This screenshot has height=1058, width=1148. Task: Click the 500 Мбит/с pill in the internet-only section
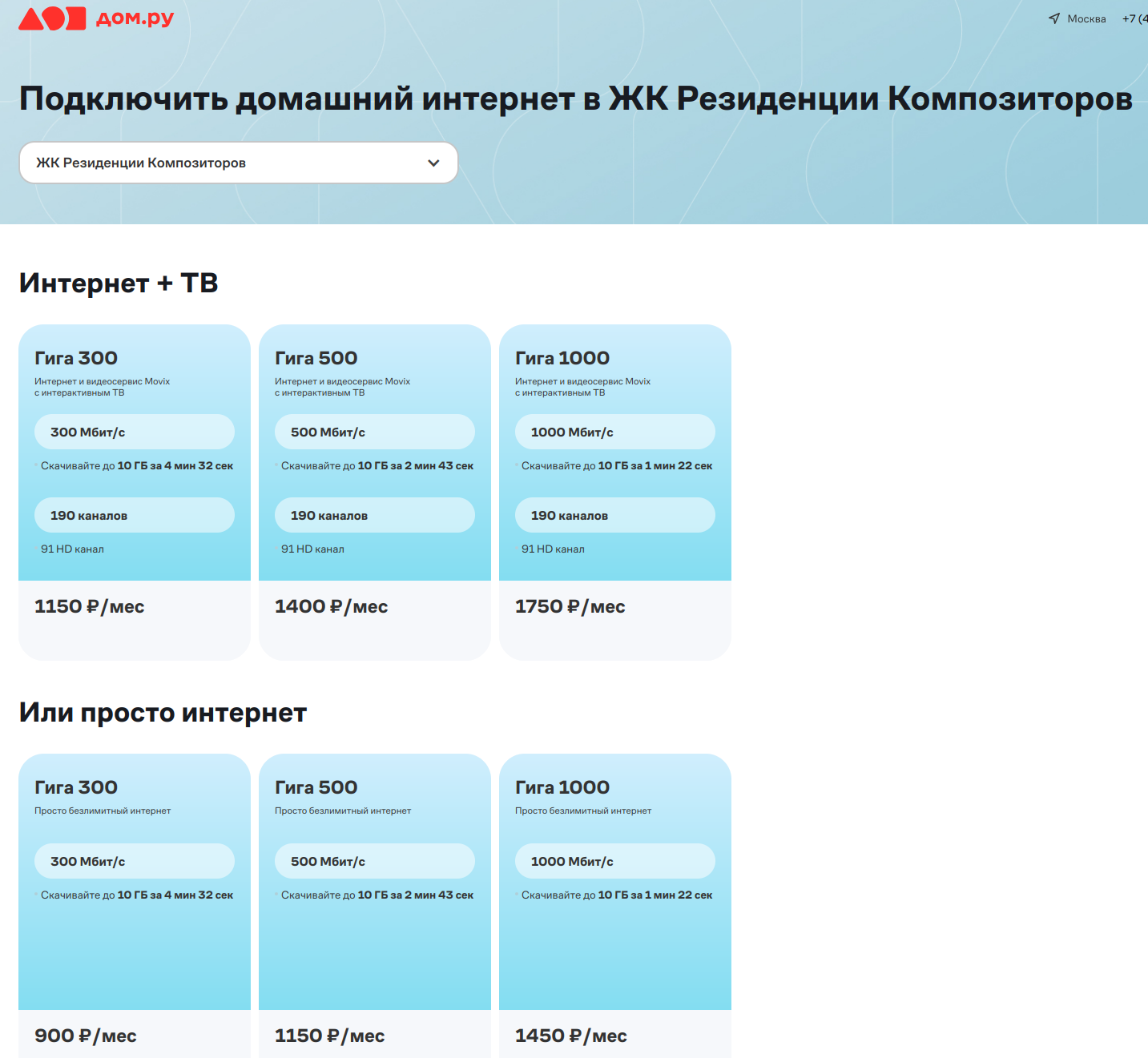[x=375, y=861]
